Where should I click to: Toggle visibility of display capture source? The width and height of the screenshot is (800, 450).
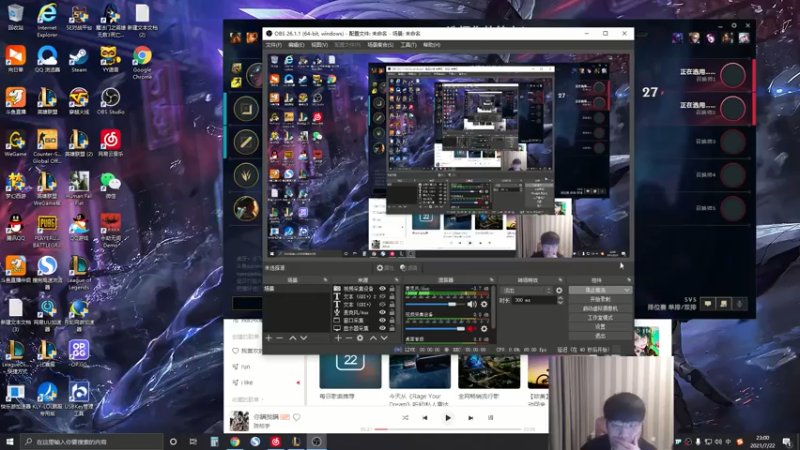[x=382, y=328]
